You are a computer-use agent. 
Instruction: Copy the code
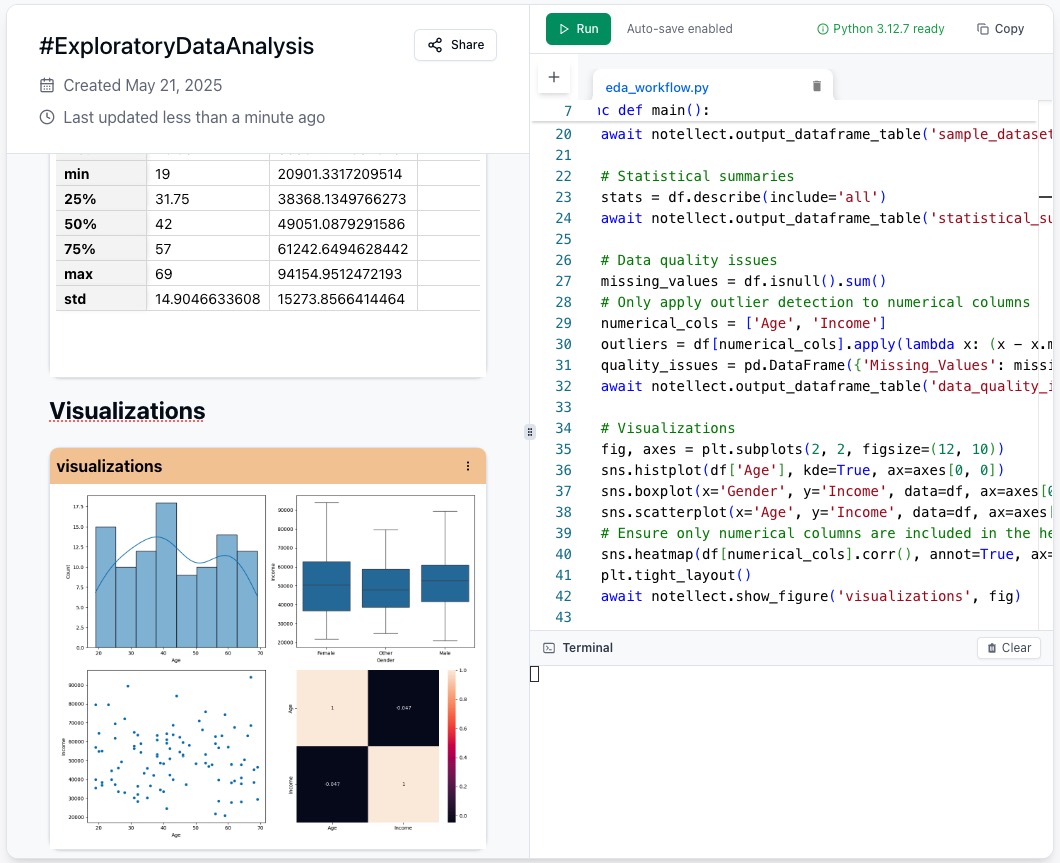pyautogui.click(x=1001, y=29)
